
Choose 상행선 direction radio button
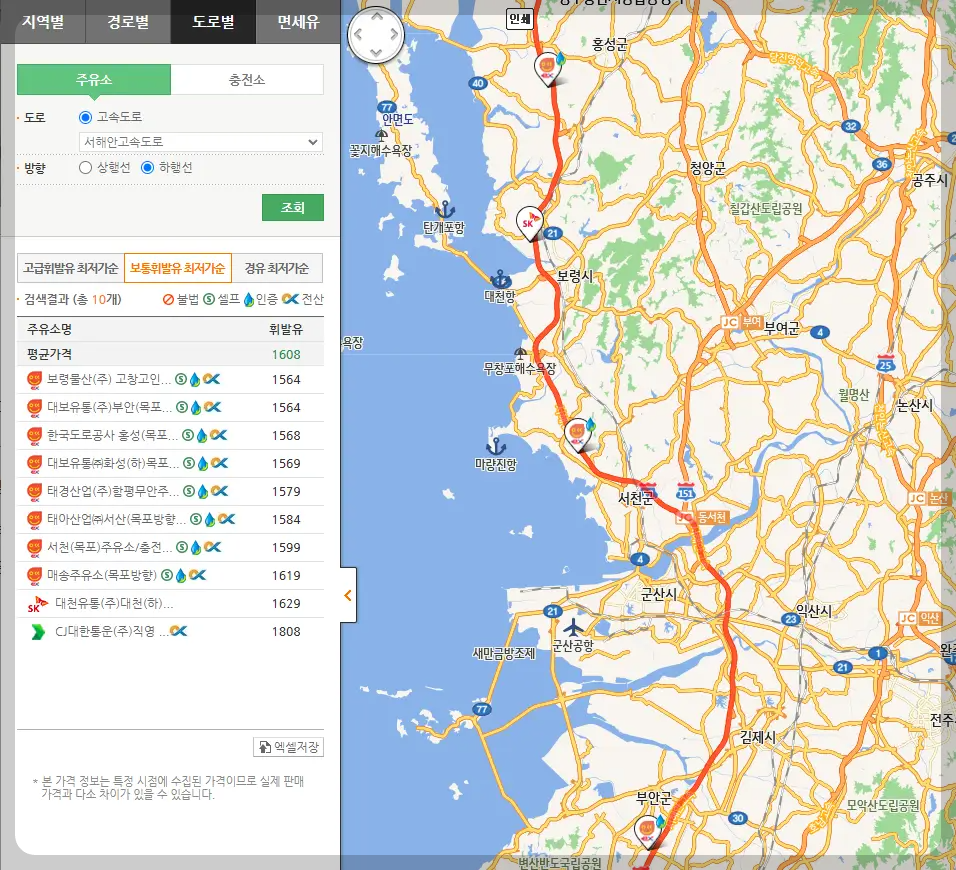click(85, 168)
